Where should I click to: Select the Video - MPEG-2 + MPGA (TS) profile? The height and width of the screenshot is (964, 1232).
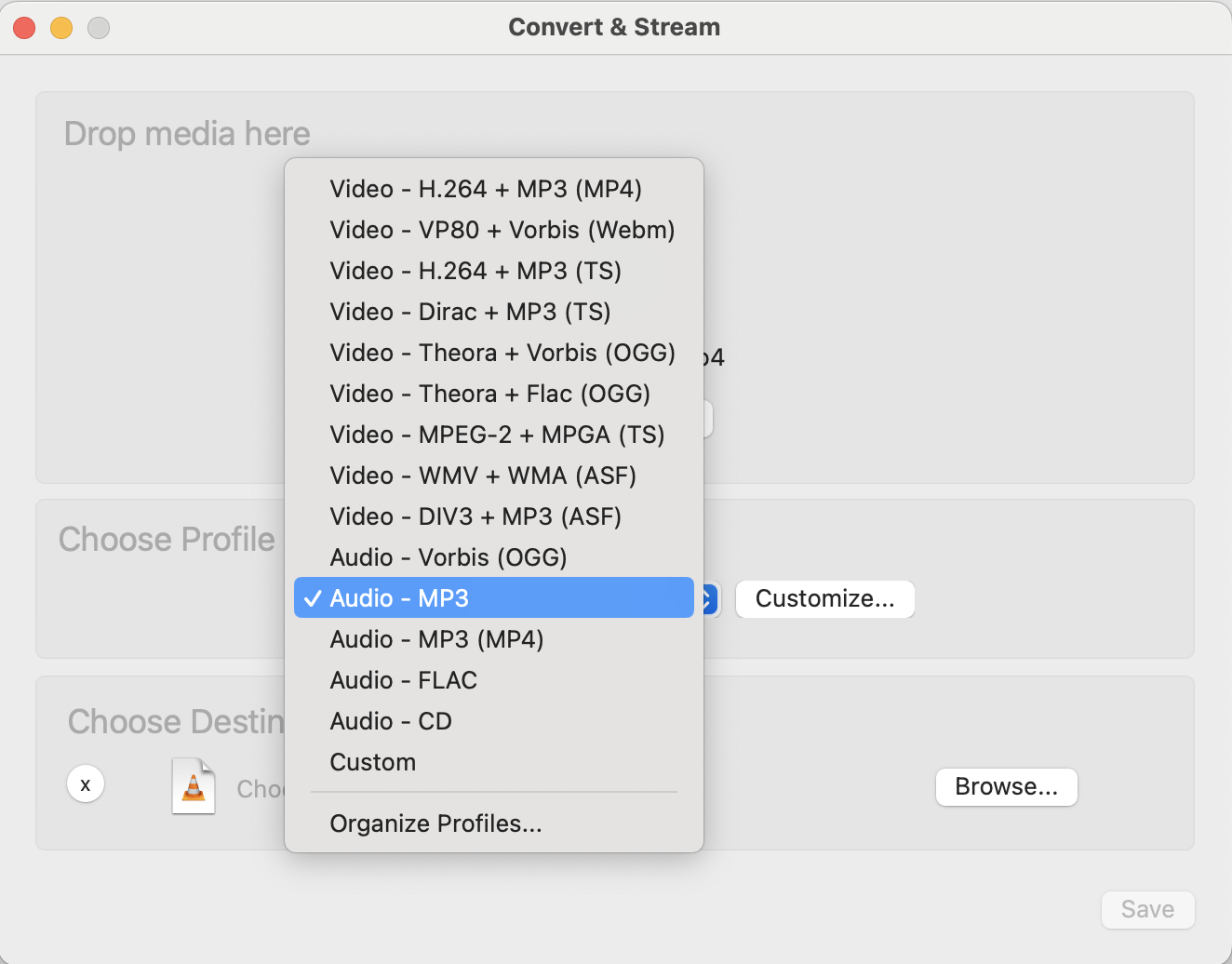click(x=498, y=435)
